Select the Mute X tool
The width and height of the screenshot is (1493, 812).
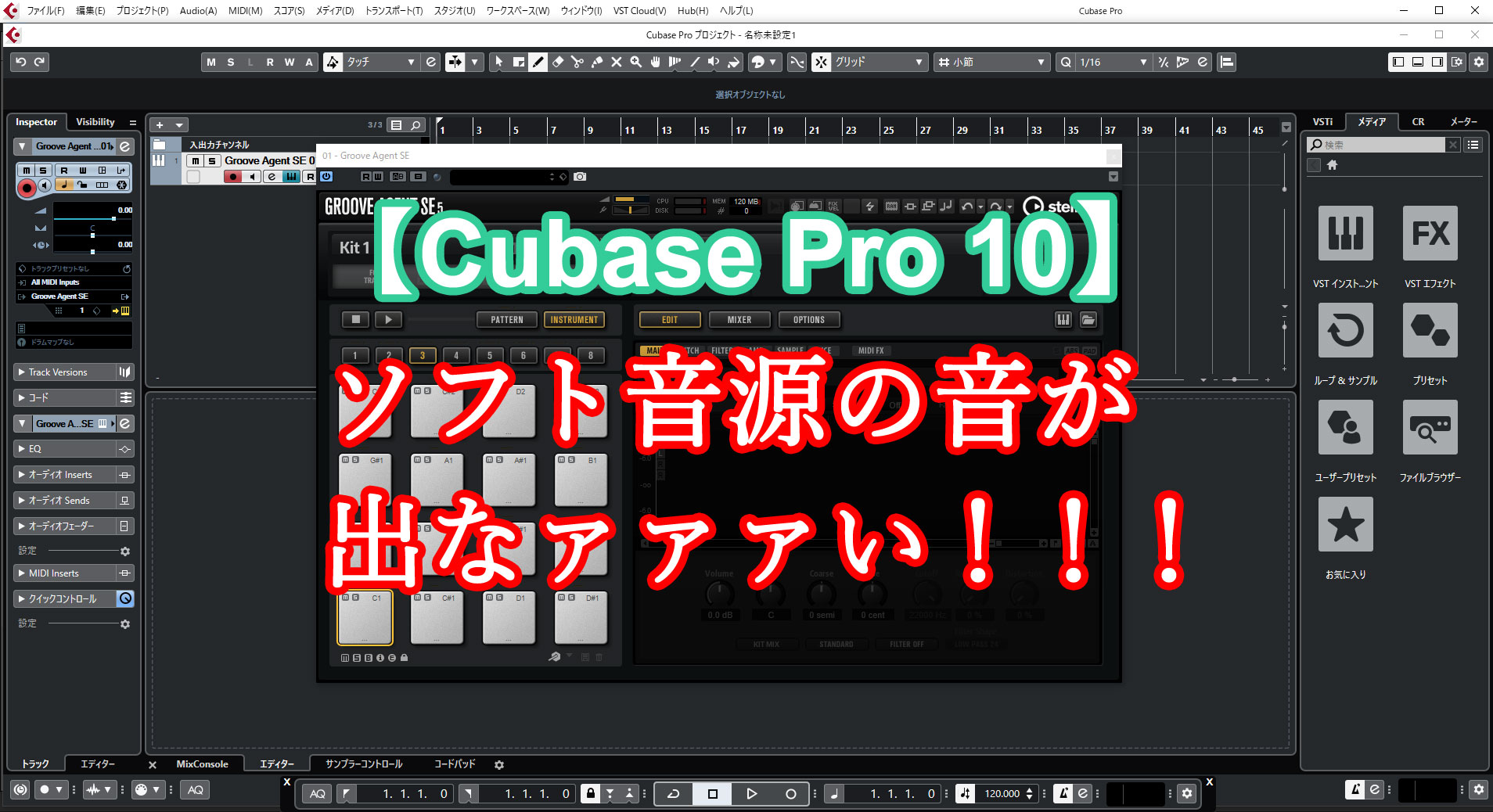pyautogui.click(x=617, y=62)
